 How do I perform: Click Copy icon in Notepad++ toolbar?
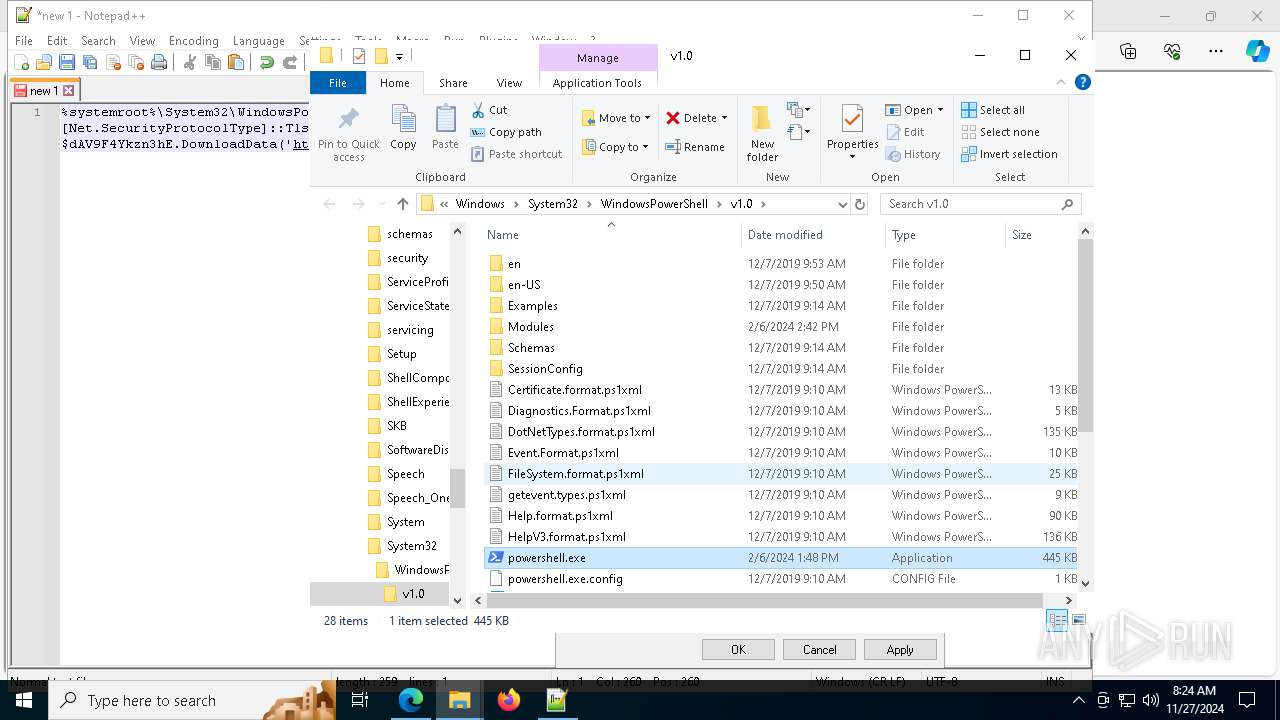213,63
